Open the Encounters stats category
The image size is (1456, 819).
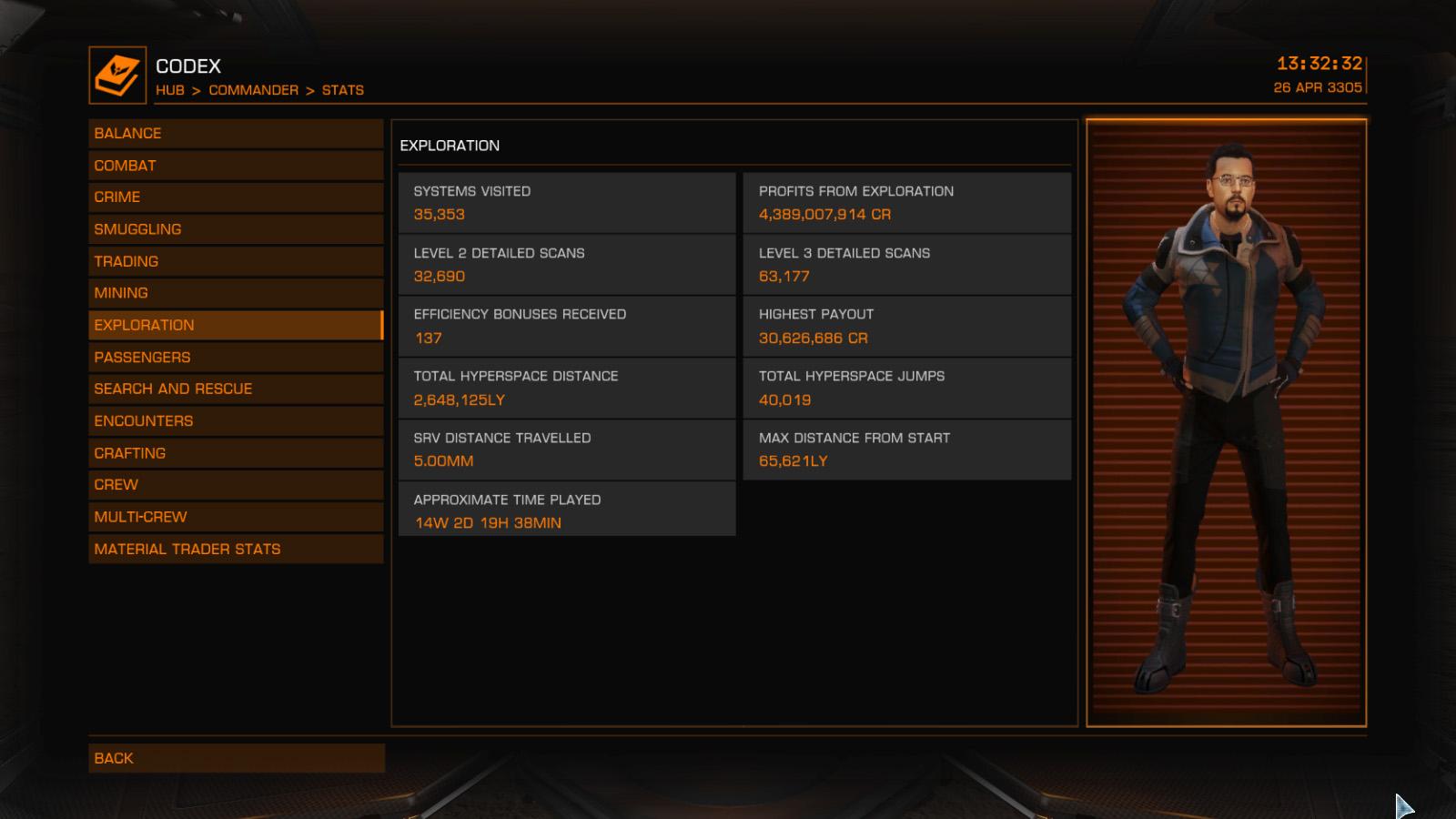tap(236, 421)
